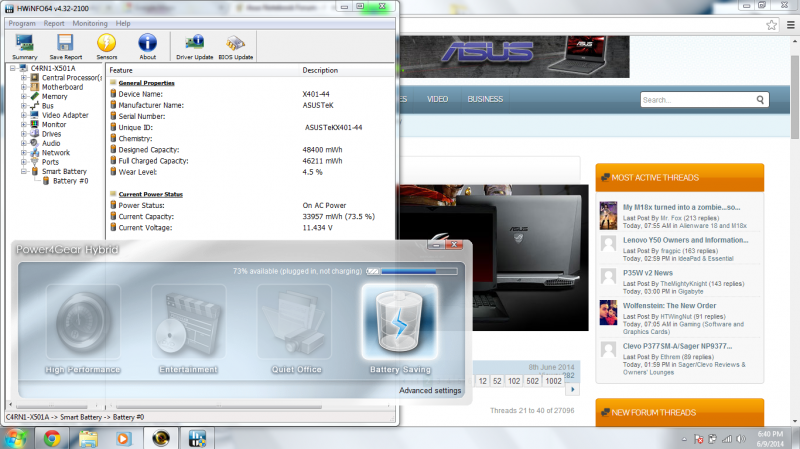Expand the Memory tree node
Viewport: 800px width, 449px height.
pyautogui.click(x=23, y=96)
